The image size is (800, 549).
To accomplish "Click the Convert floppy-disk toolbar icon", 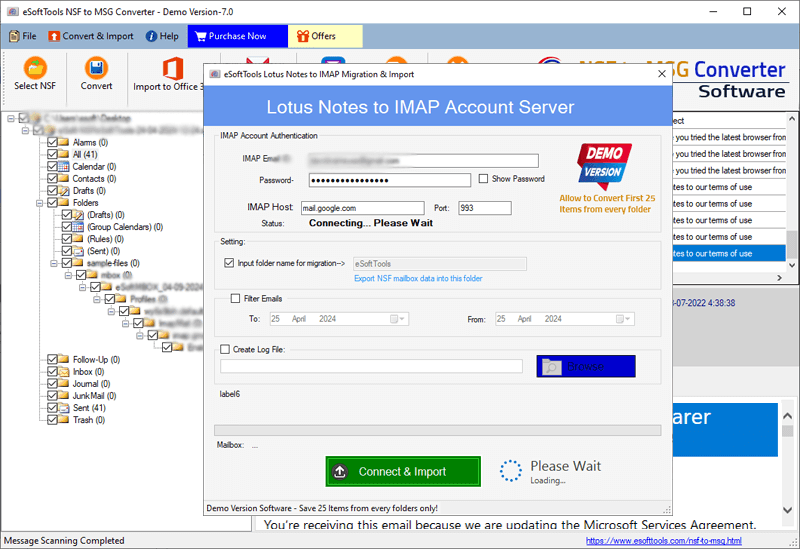I will pos(96,68).
